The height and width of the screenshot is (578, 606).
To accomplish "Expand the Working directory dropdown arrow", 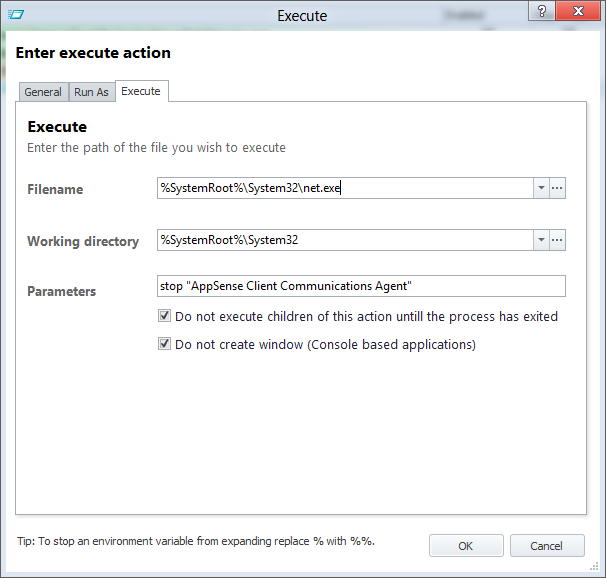I will 541,240.
